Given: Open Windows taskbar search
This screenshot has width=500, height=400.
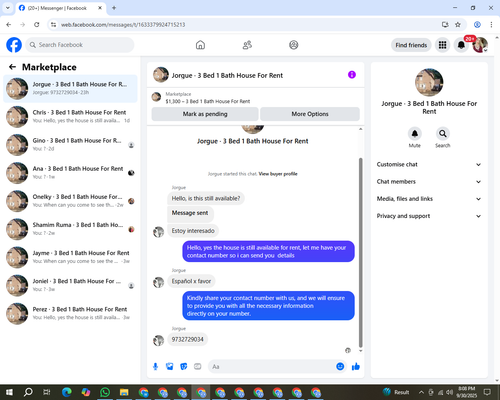Looking at the screenshot, I should coord(28,392).
